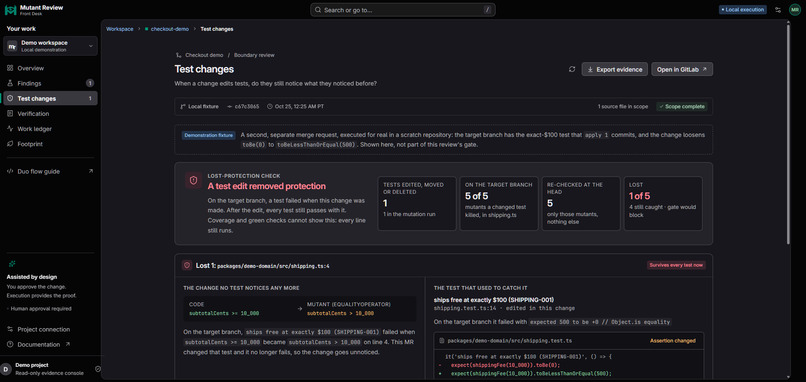The width and height of the screenshot is (806, 382).
Task: Open the MR user avatar
Action: [x=795, y=10]
